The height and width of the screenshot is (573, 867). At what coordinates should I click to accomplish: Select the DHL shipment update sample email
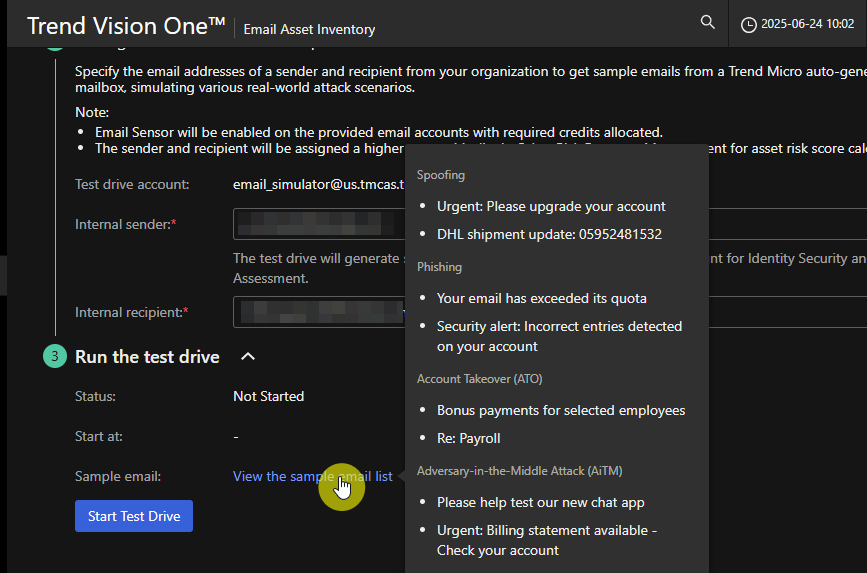tap(549, 234)
